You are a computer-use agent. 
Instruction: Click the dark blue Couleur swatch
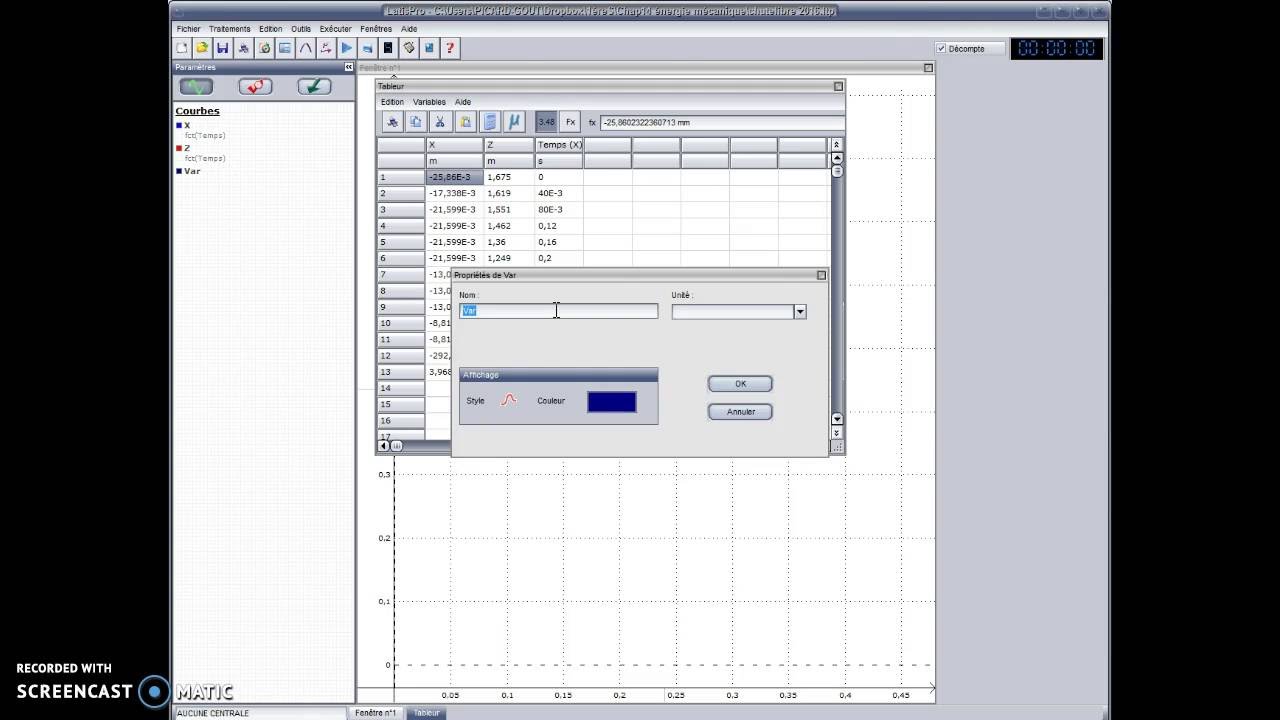pyautogui.click(x=612, y=401)
